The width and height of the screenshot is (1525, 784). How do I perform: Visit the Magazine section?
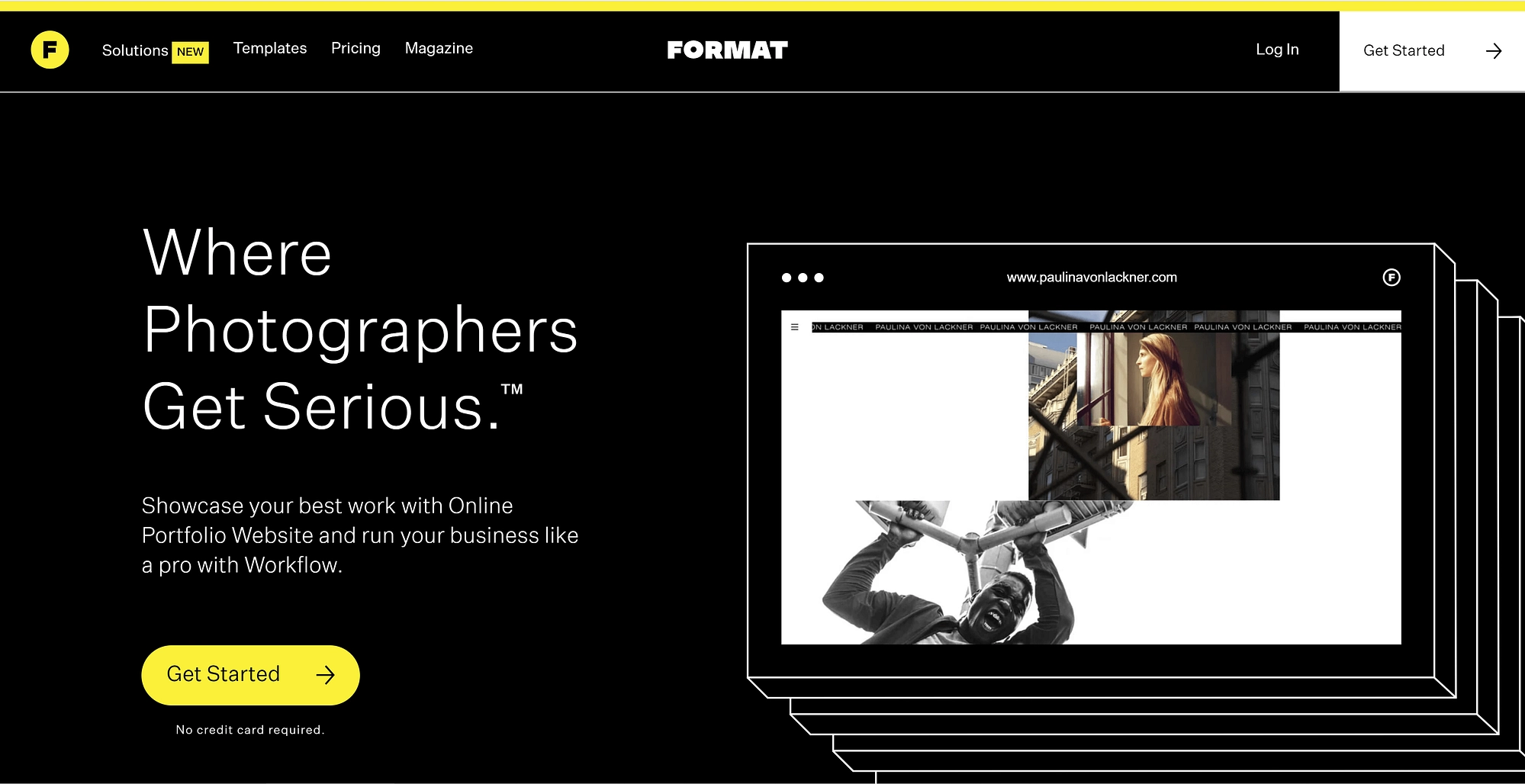click(x=439, y=48)
